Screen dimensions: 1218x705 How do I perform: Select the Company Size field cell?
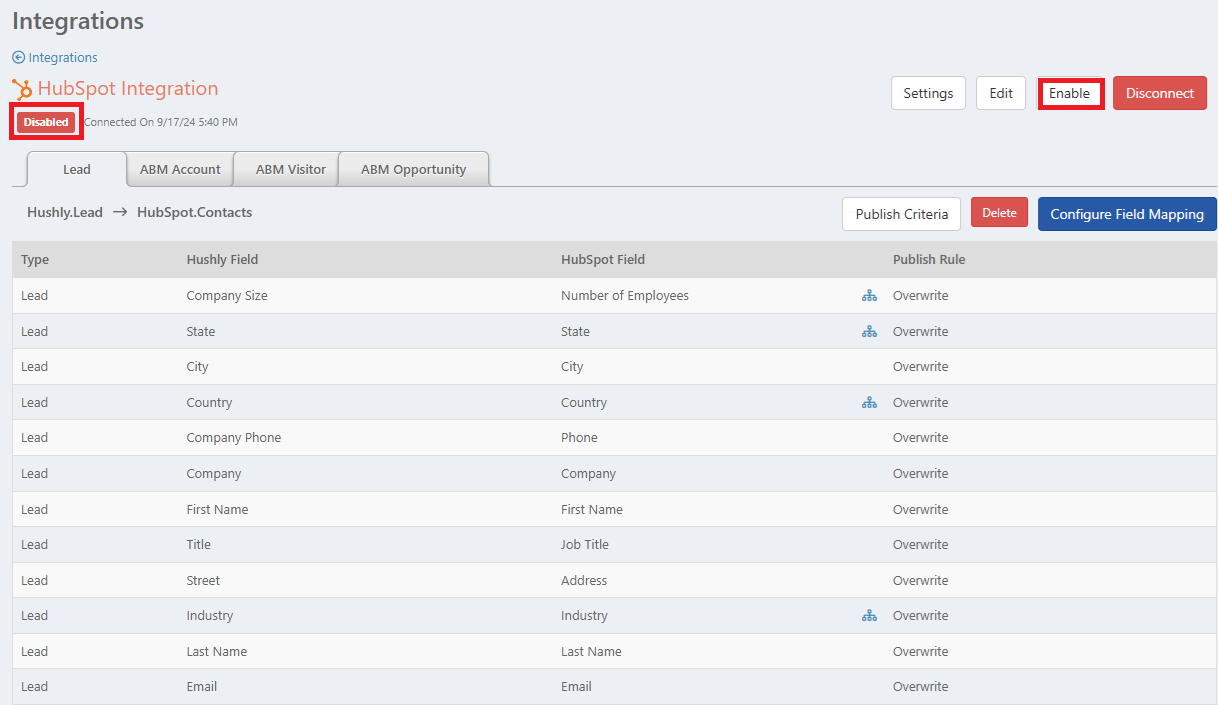[x=227, y=296]
